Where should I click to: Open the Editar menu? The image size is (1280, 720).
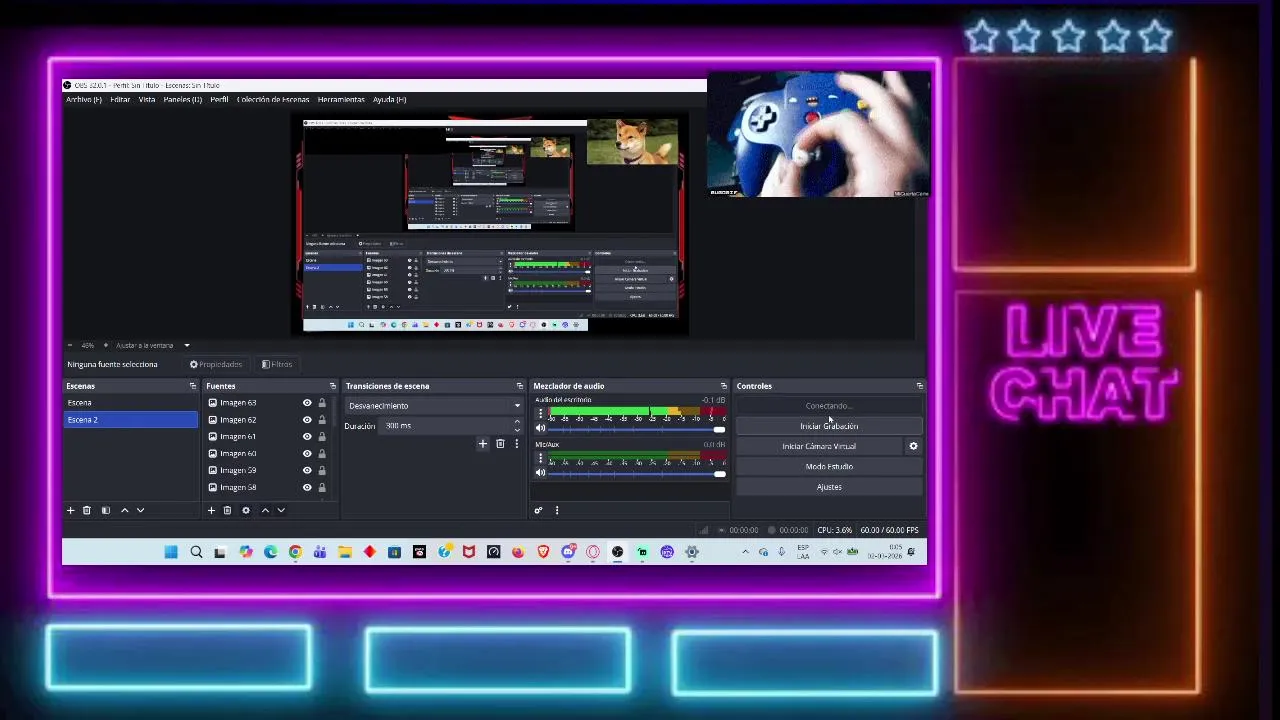click(120, 100)
